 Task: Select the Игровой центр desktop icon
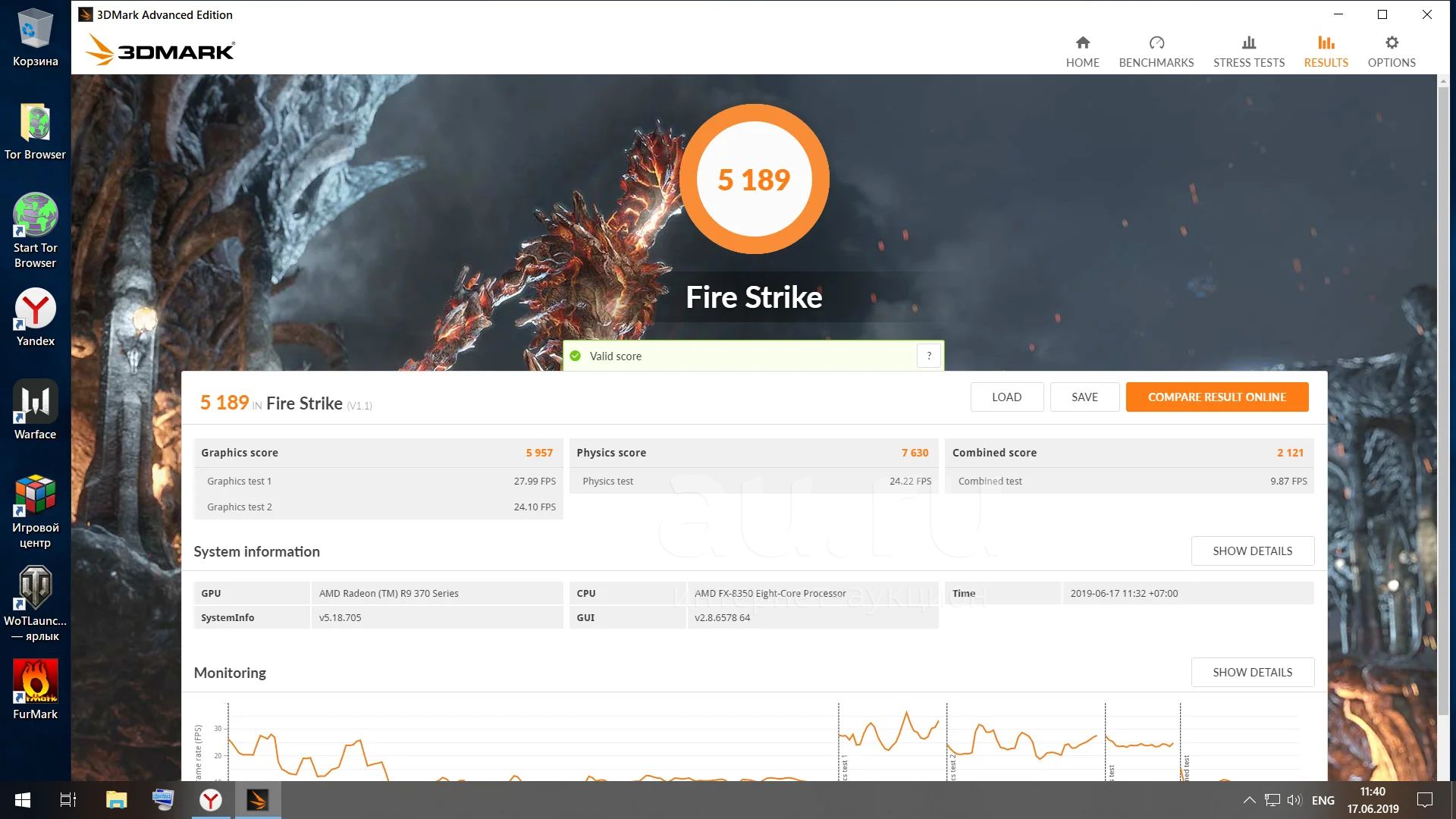35,511
